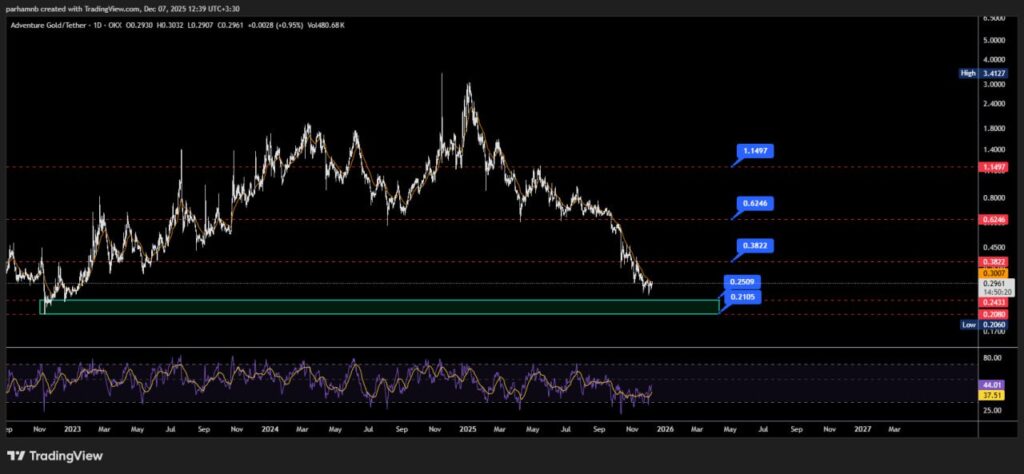The width and height of the screenshot is (1024, 474).
Task: Click the 0.3822 blue price callout
Action: [x=756, y=245]
